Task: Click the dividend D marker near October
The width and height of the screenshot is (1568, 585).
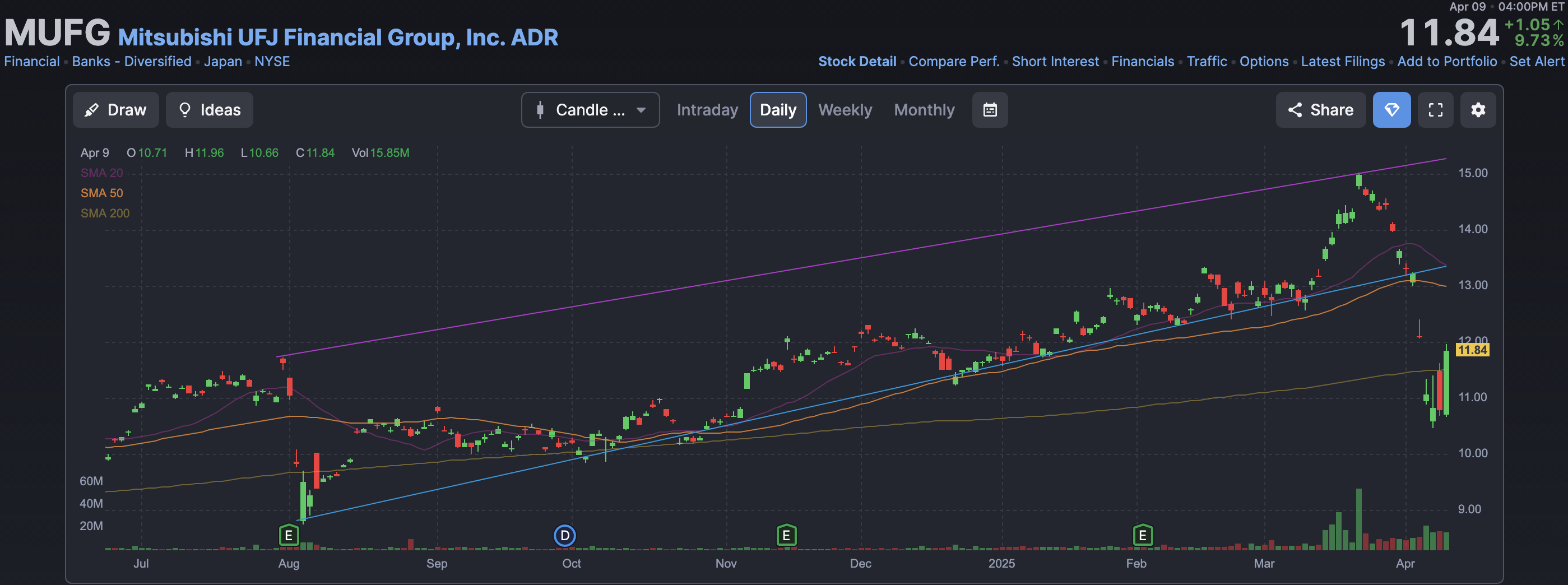Action: [x=564, y=535]
